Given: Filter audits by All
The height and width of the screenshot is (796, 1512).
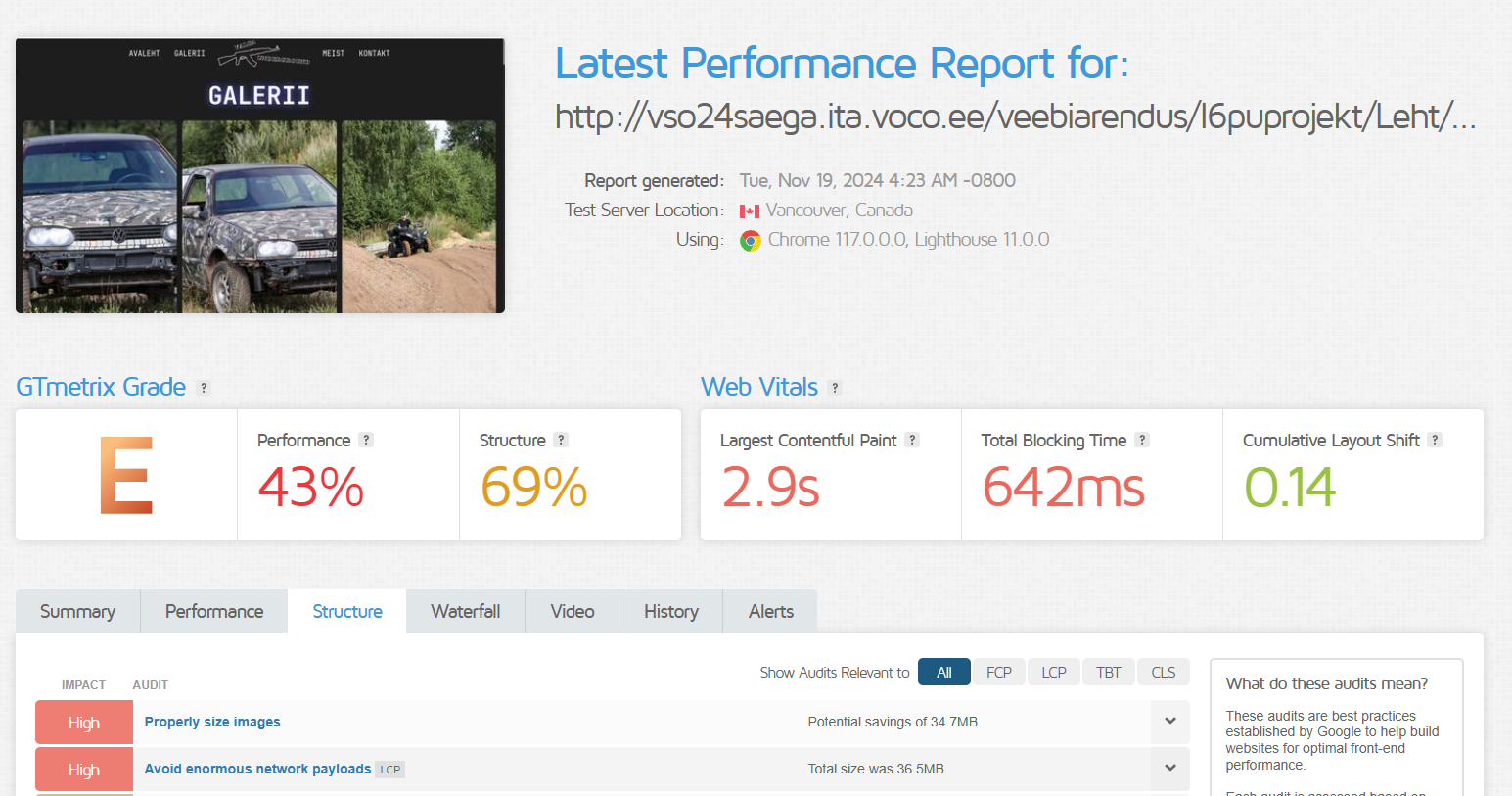Looking at the screenshot, I should (x=943, y=673).
